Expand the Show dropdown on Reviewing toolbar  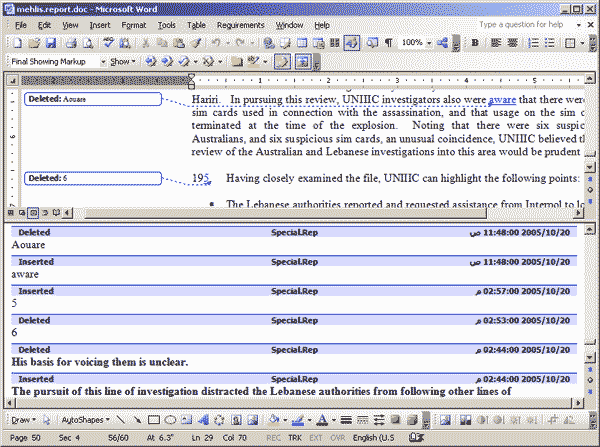point(123,61)
